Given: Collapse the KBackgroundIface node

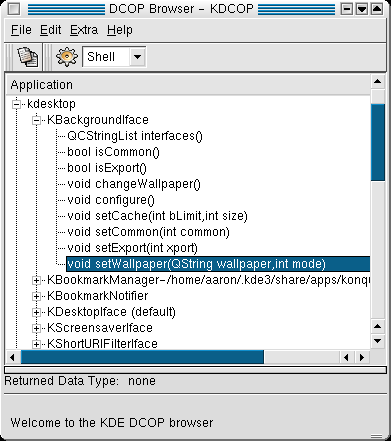Looking at the screenshot, I should pyautogui.click(x=36, y=120).
